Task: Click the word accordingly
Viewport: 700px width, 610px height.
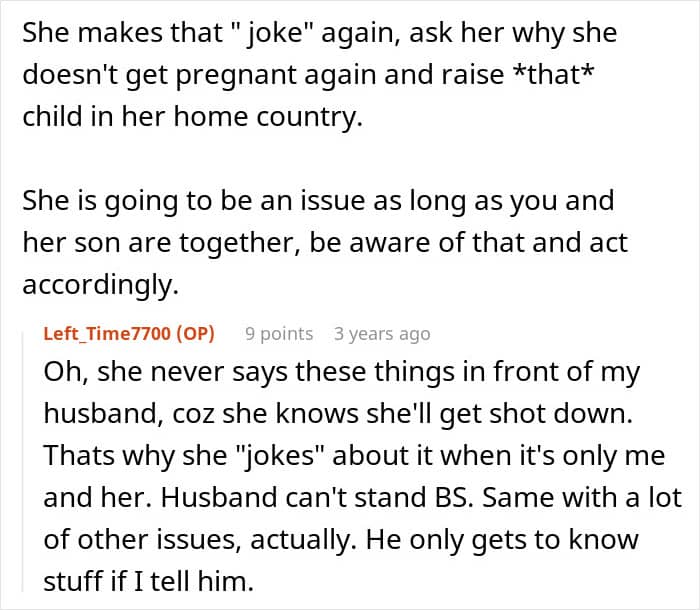Action: coord(100,286)
